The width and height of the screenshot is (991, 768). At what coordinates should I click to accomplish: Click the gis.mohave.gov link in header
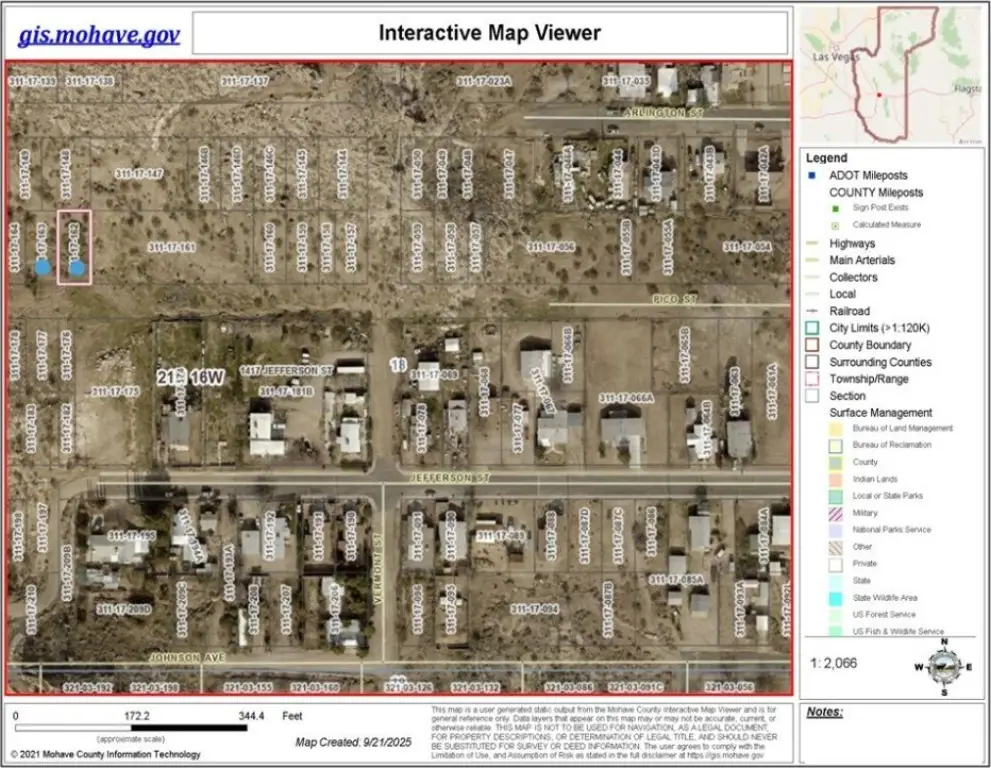point(99,35)
